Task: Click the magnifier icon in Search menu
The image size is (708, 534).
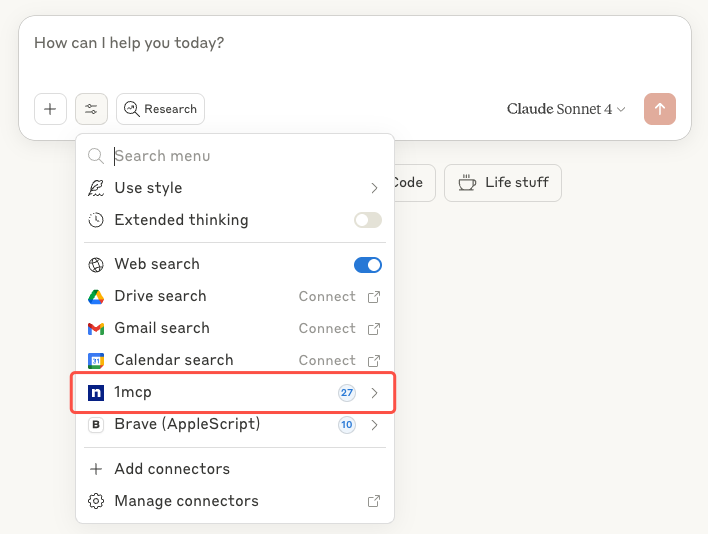Action: pos(96,156)
